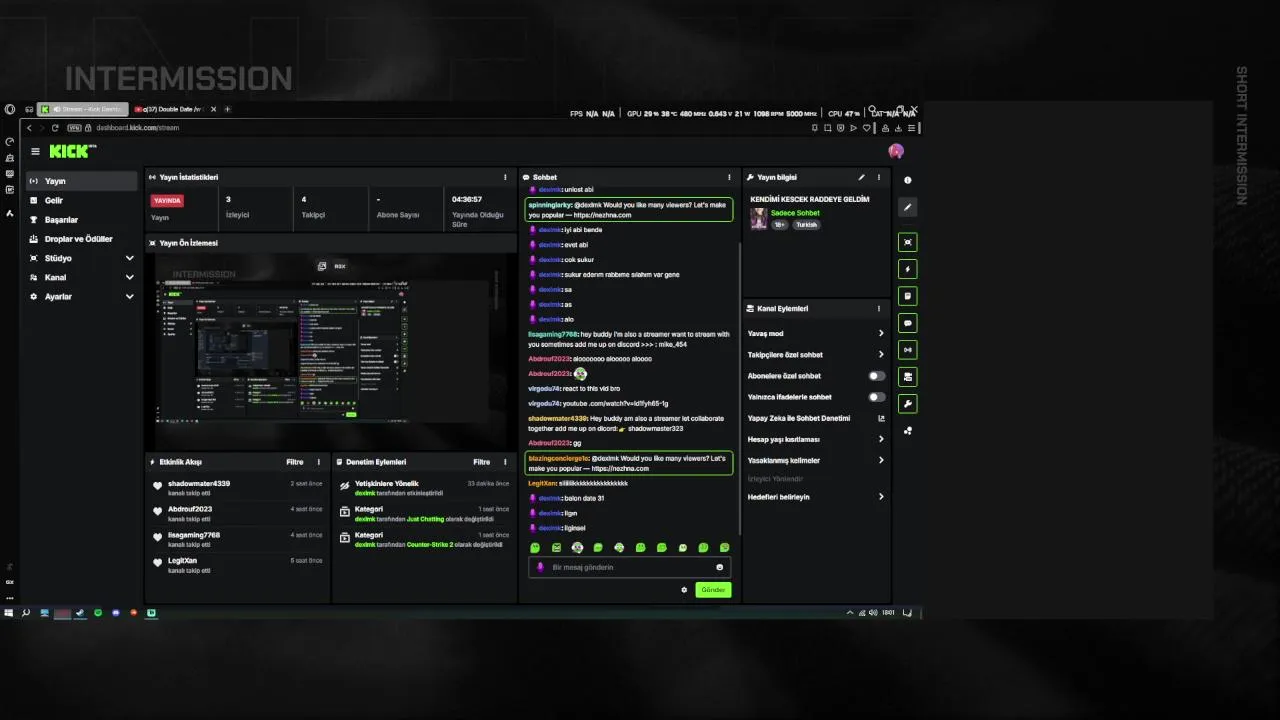Go back in browser navigation
The width and height of the screenshot is (1280, 720).
tap(30, 128)
